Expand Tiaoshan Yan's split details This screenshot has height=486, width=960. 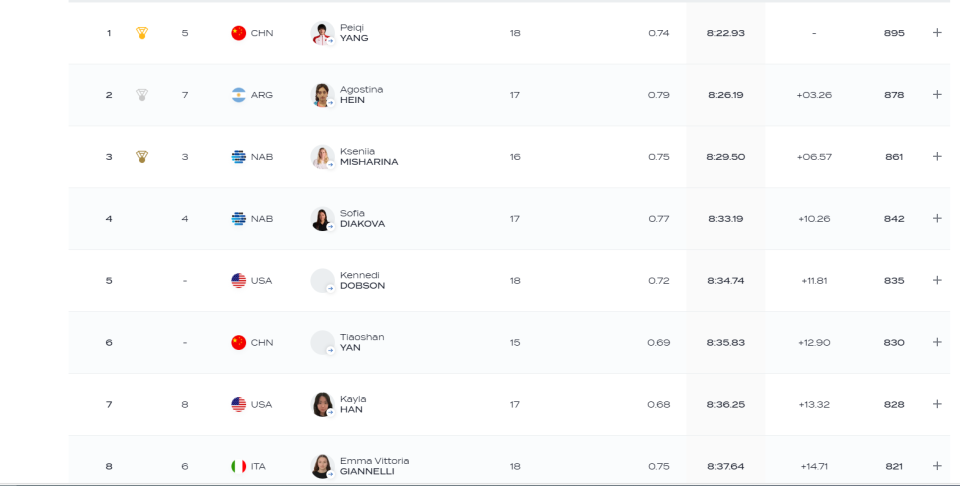point(937,342)
